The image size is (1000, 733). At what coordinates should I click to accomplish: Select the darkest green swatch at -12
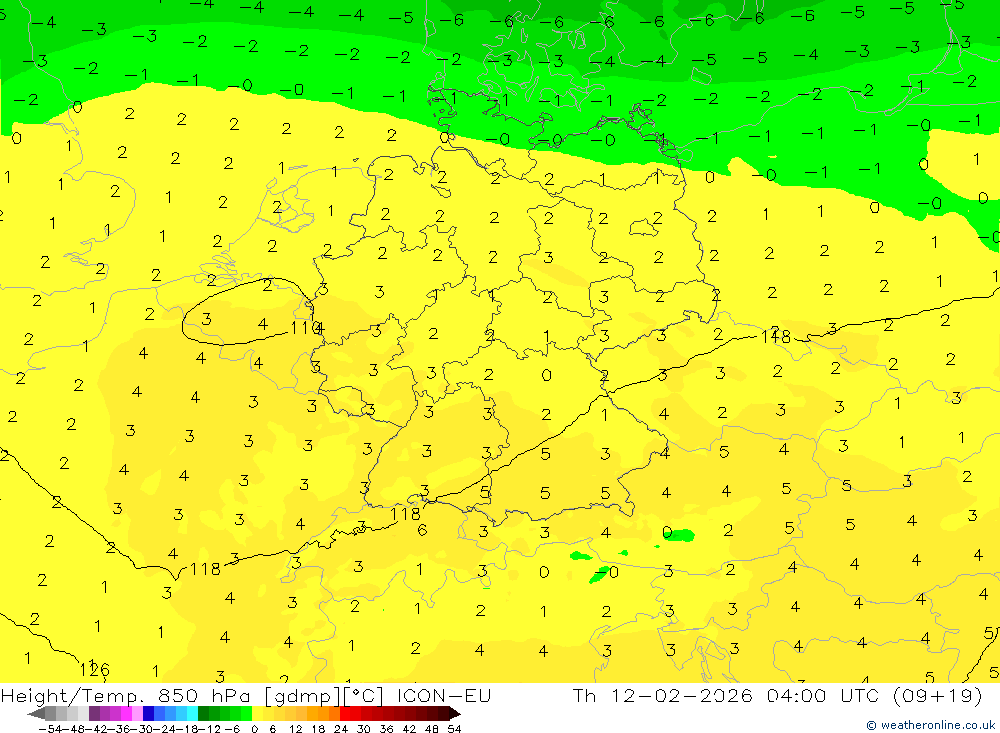click(x=203, y=714)
